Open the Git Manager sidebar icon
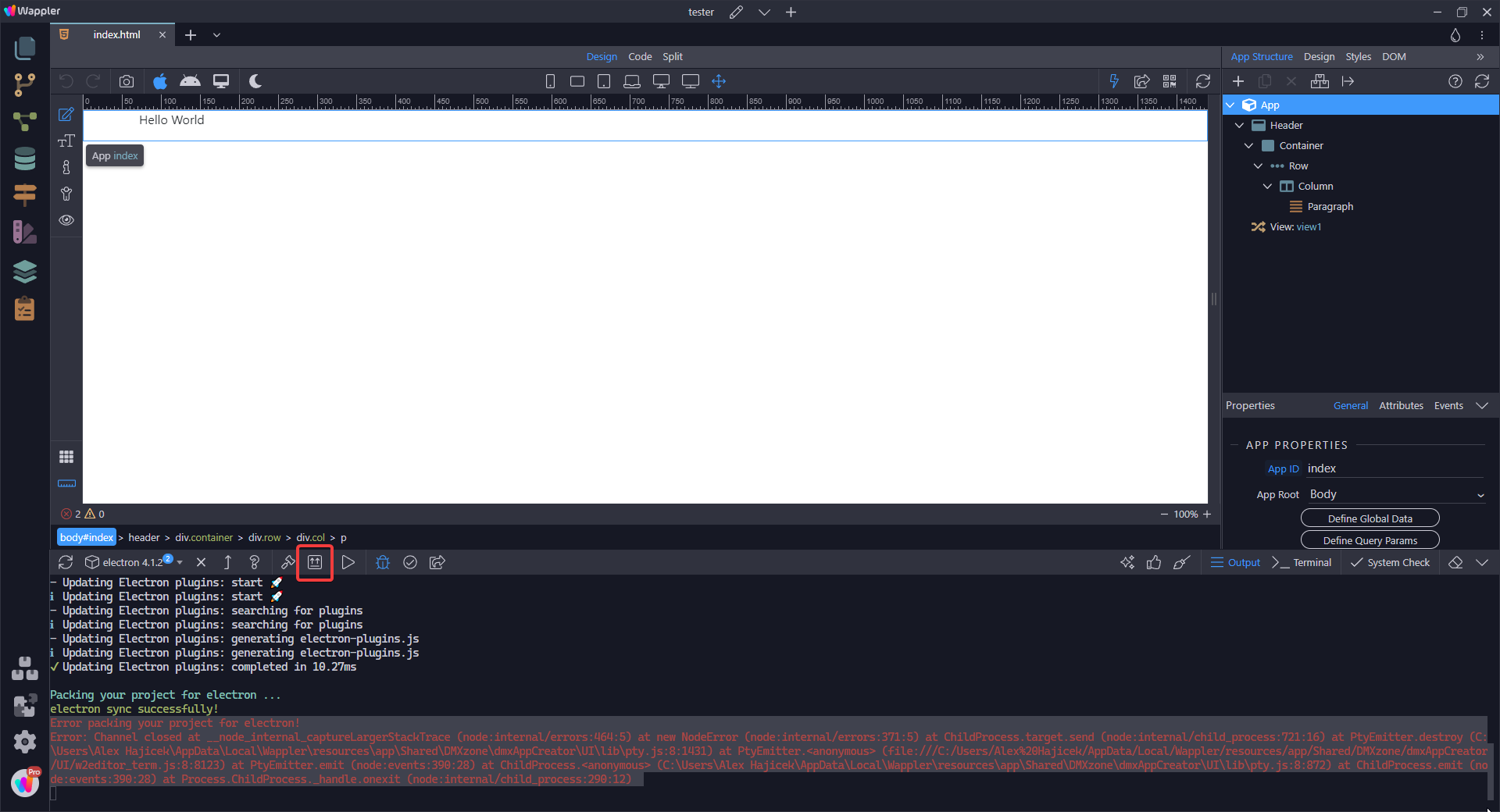 (x=25, y=84)
